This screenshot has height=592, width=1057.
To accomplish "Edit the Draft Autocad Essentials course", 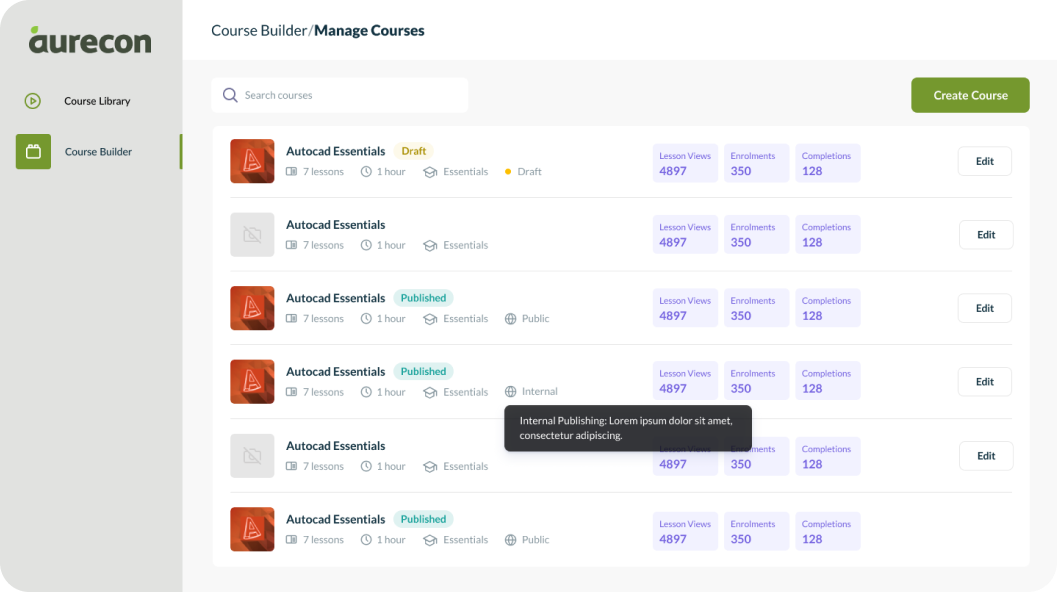I will [x=985, y=161].
